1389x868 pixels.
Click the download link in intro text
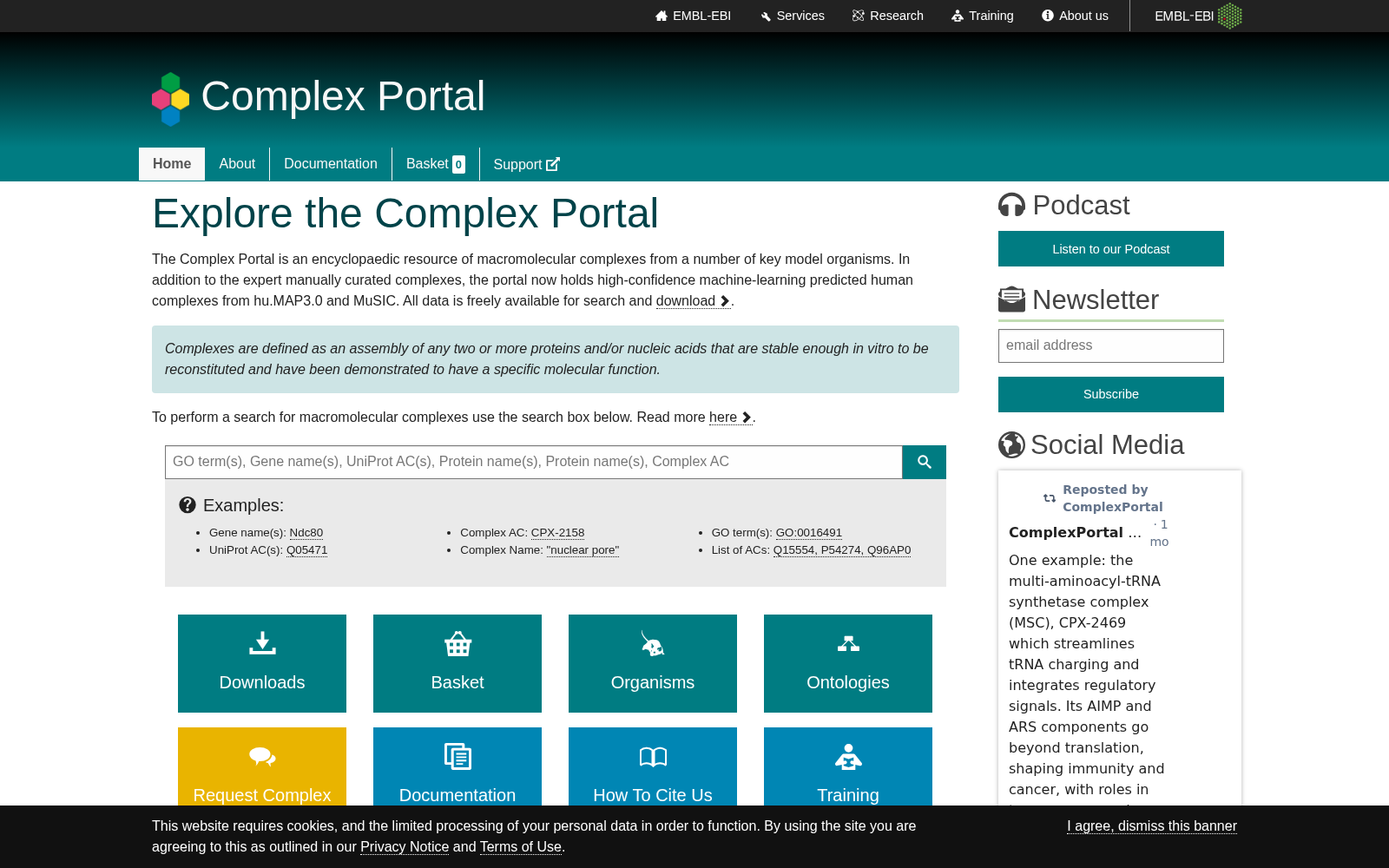(x=693, y=301)
